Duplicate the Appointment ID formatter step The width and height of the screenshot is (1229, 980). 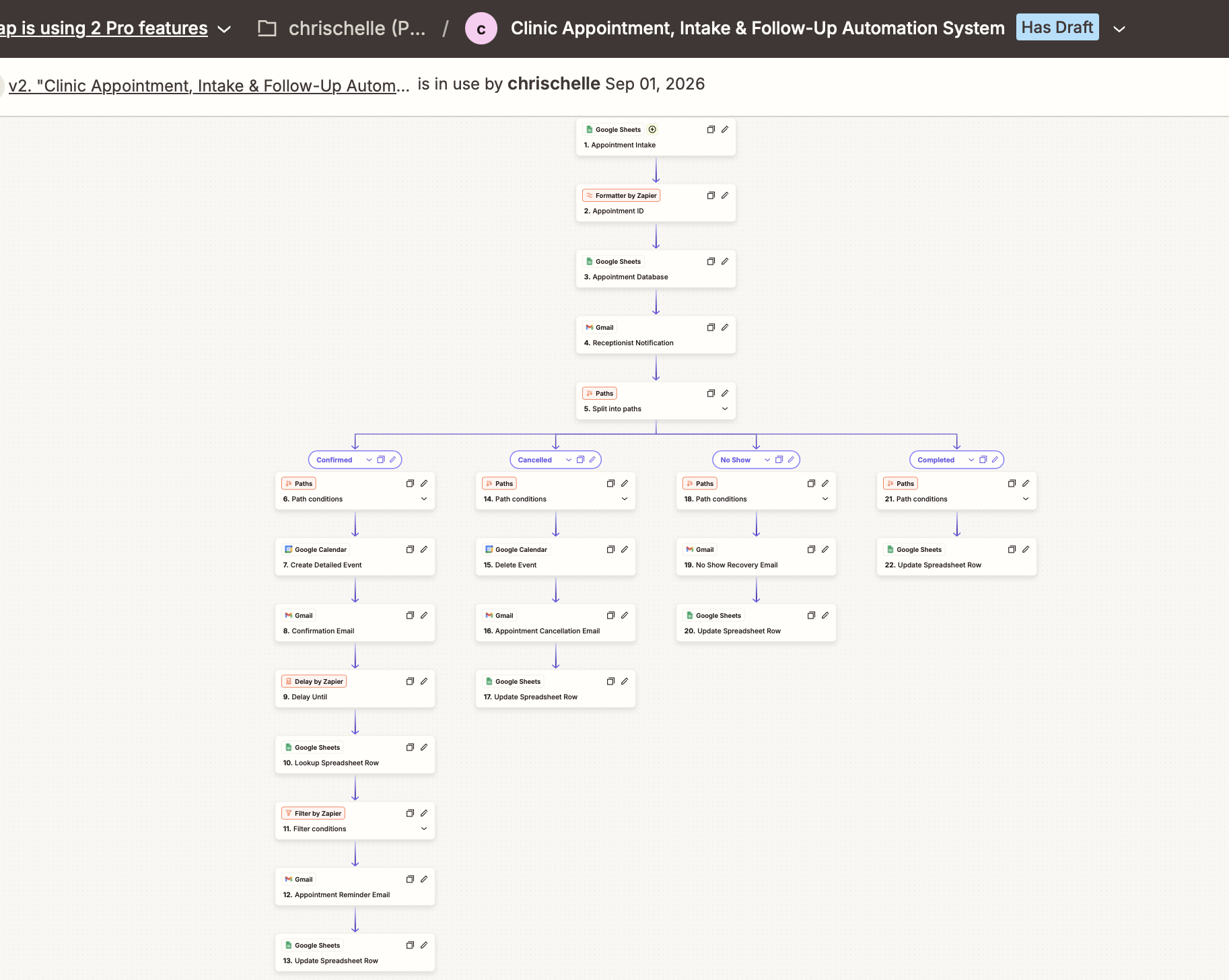711,195
